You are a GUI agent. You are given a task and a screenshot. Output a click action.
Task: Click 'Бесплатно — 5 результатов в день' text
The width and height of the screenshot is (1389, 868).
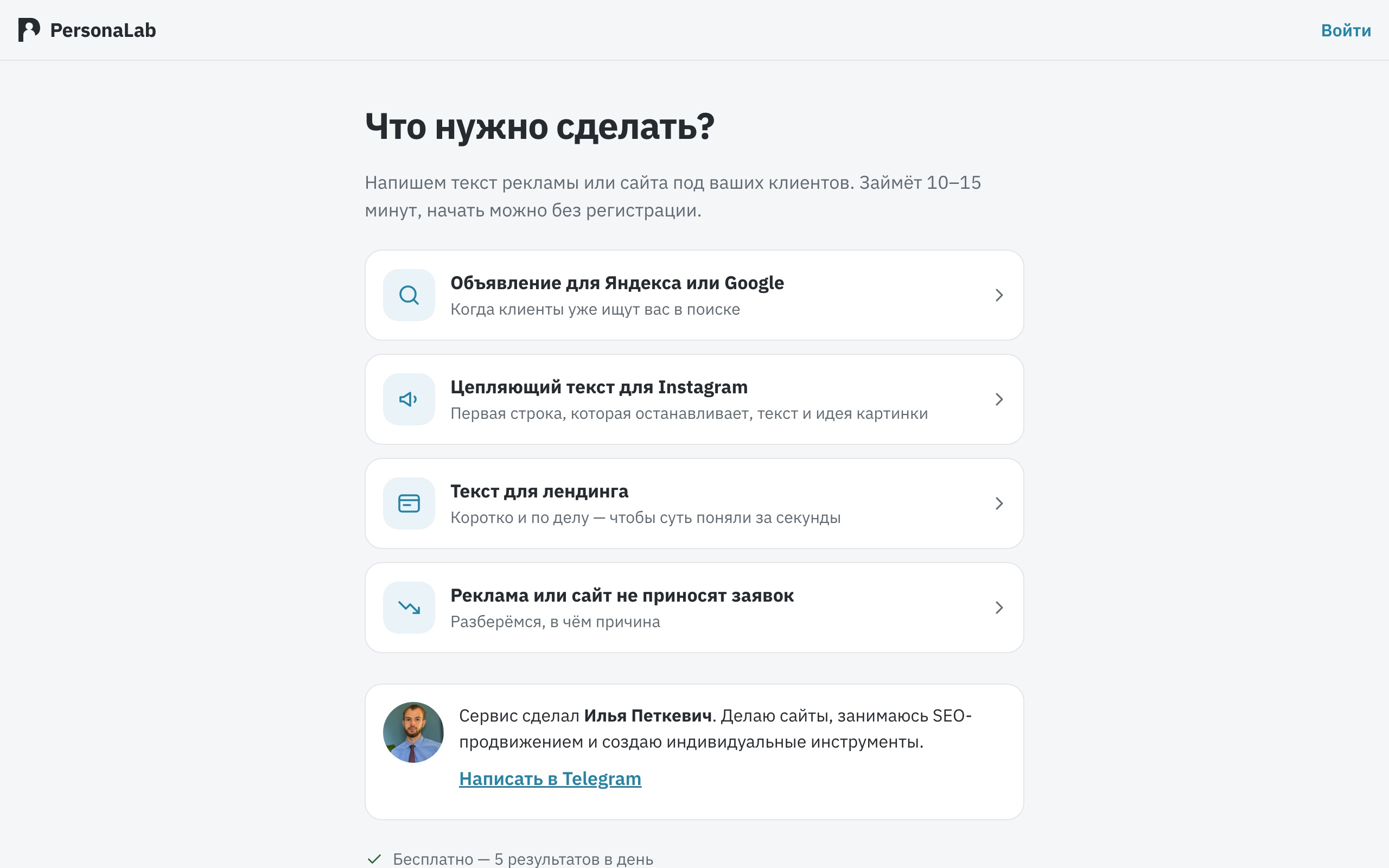pos(523,859)
